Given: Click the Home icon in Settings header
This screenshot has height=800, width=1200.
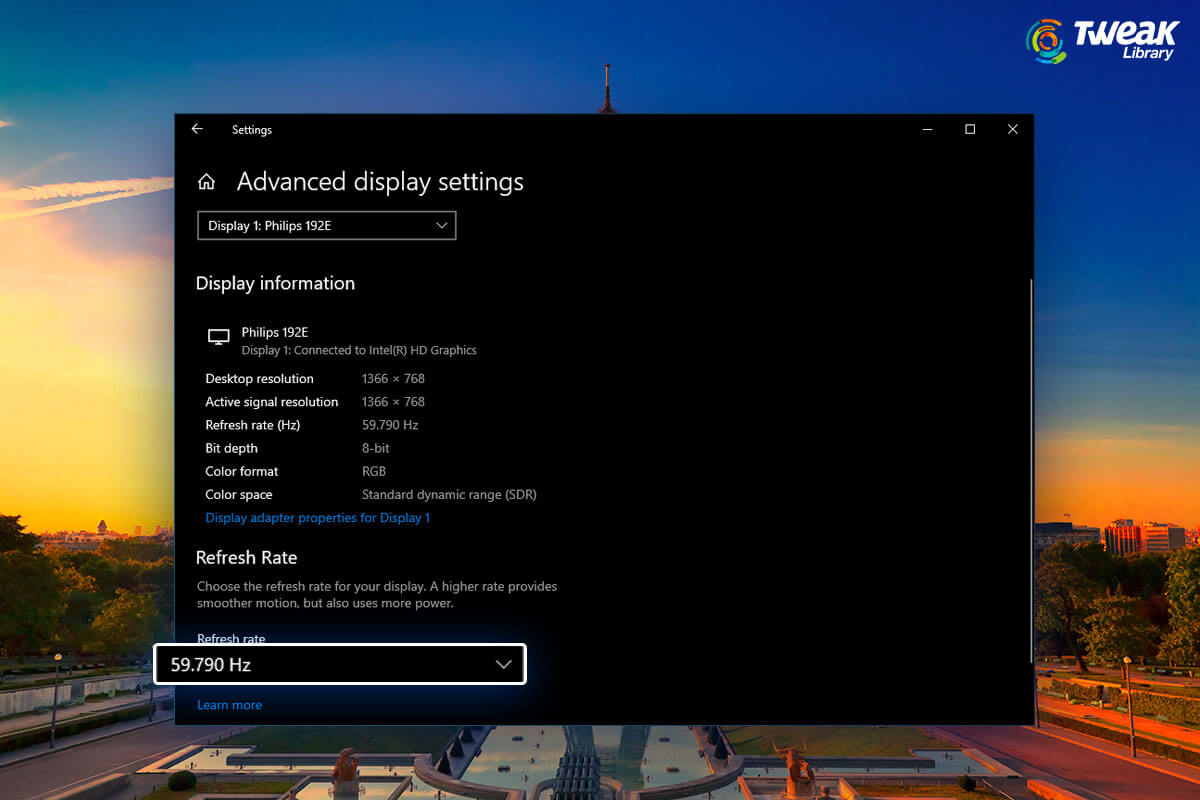Looking at the screenshot, I should click(x=206, y=181).
